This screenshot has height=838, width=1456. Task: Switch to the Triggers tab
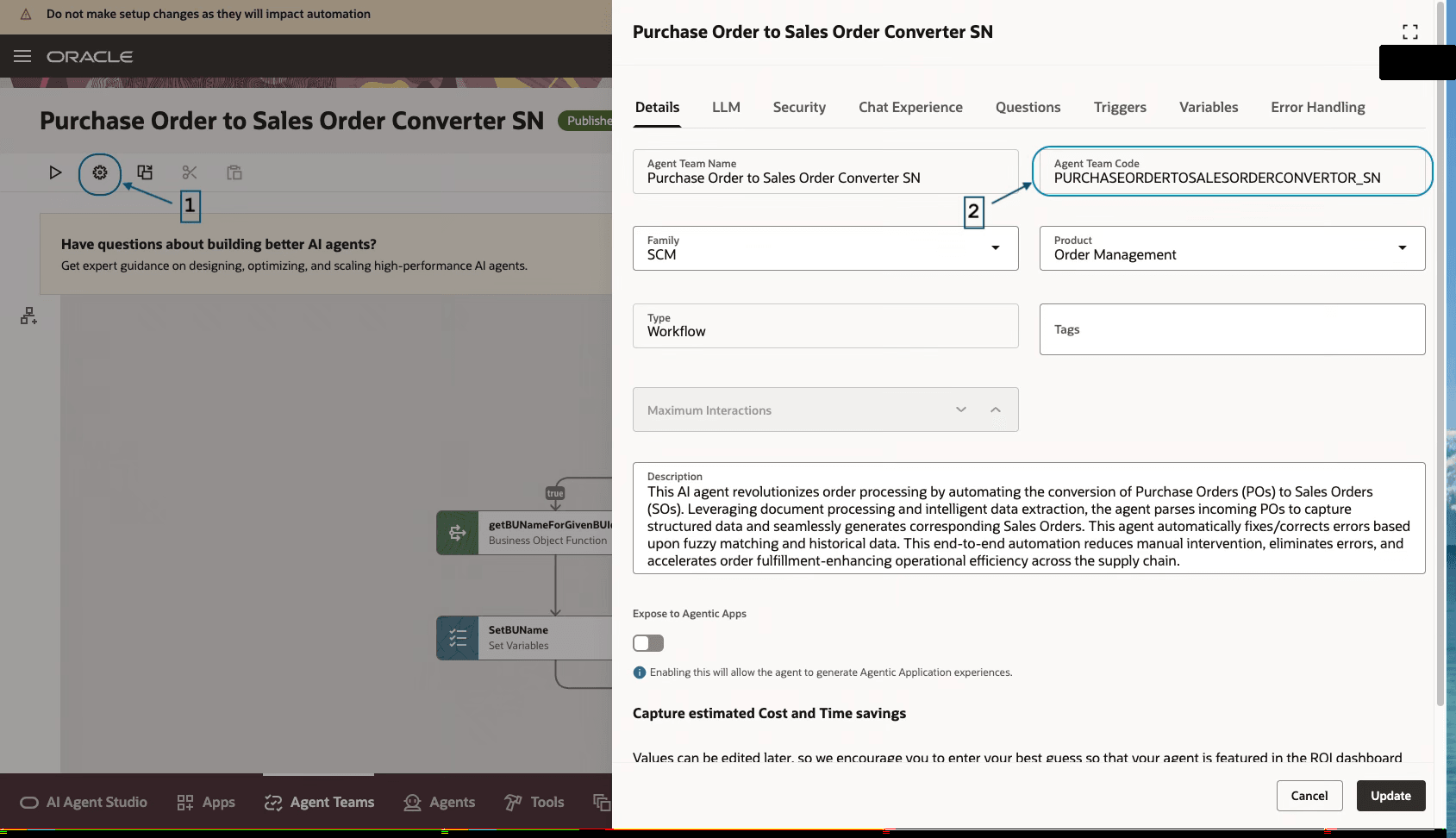click(1120, 108)
